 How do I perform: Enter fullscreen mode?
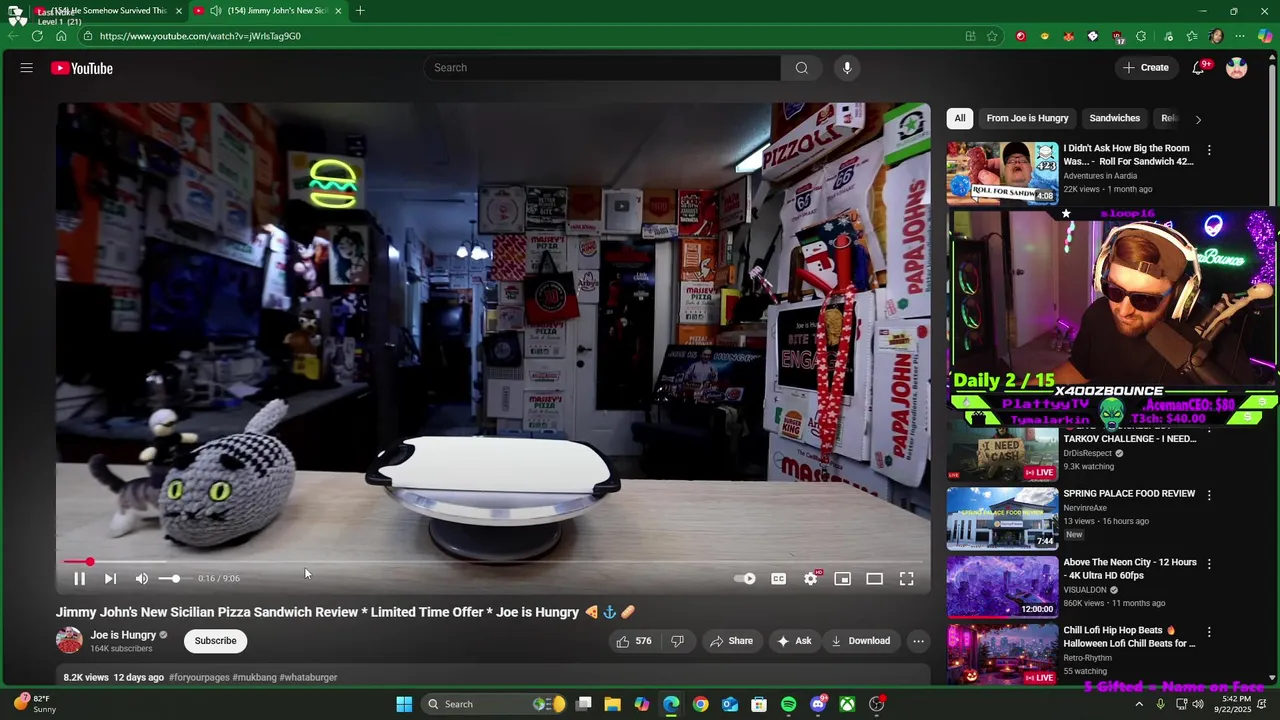click(906, 578)
